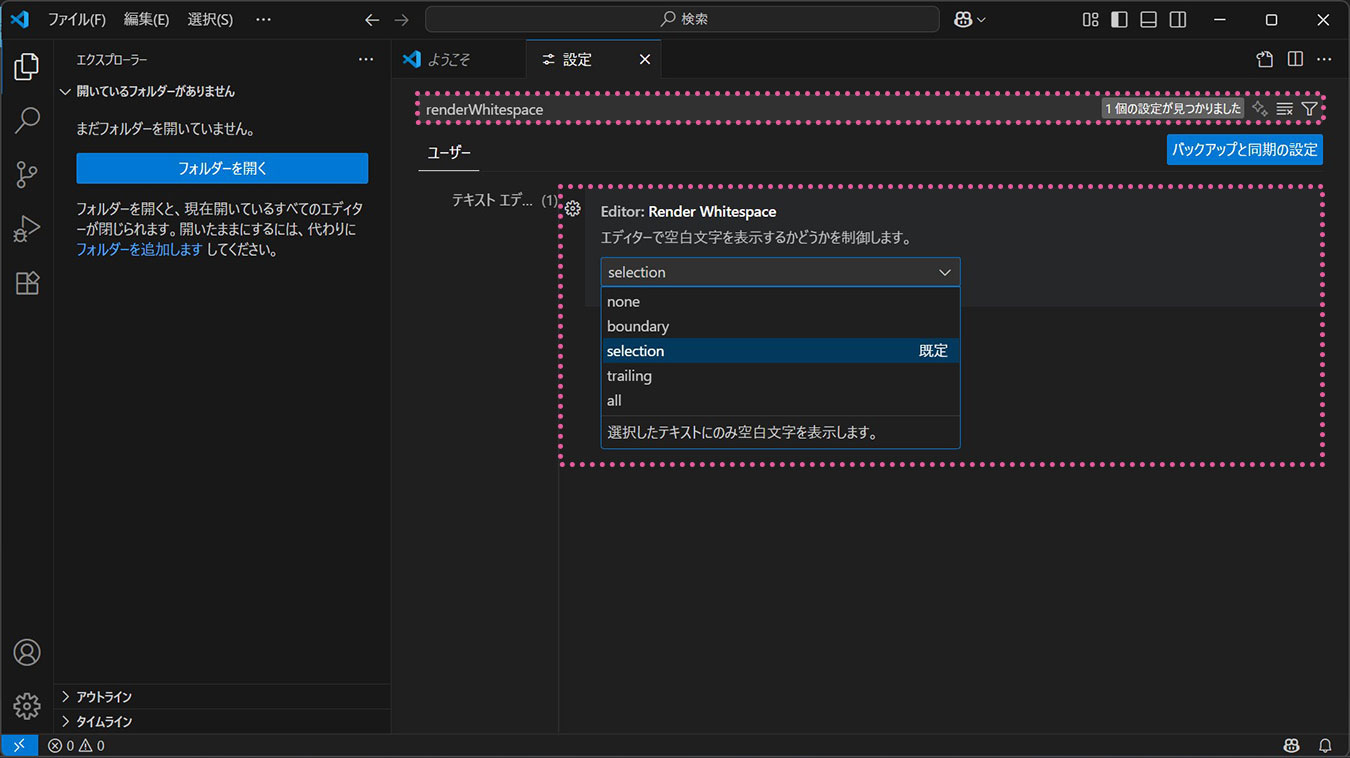Open editor More Actions ellipsis
Viewport: 1350px width, 758px height.
pyautogui.click(x=1325, y=59)
